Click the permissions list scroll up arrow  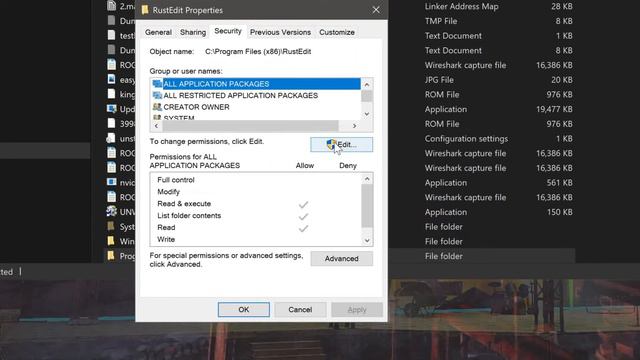pyautogui.click(x=367, y=179)
